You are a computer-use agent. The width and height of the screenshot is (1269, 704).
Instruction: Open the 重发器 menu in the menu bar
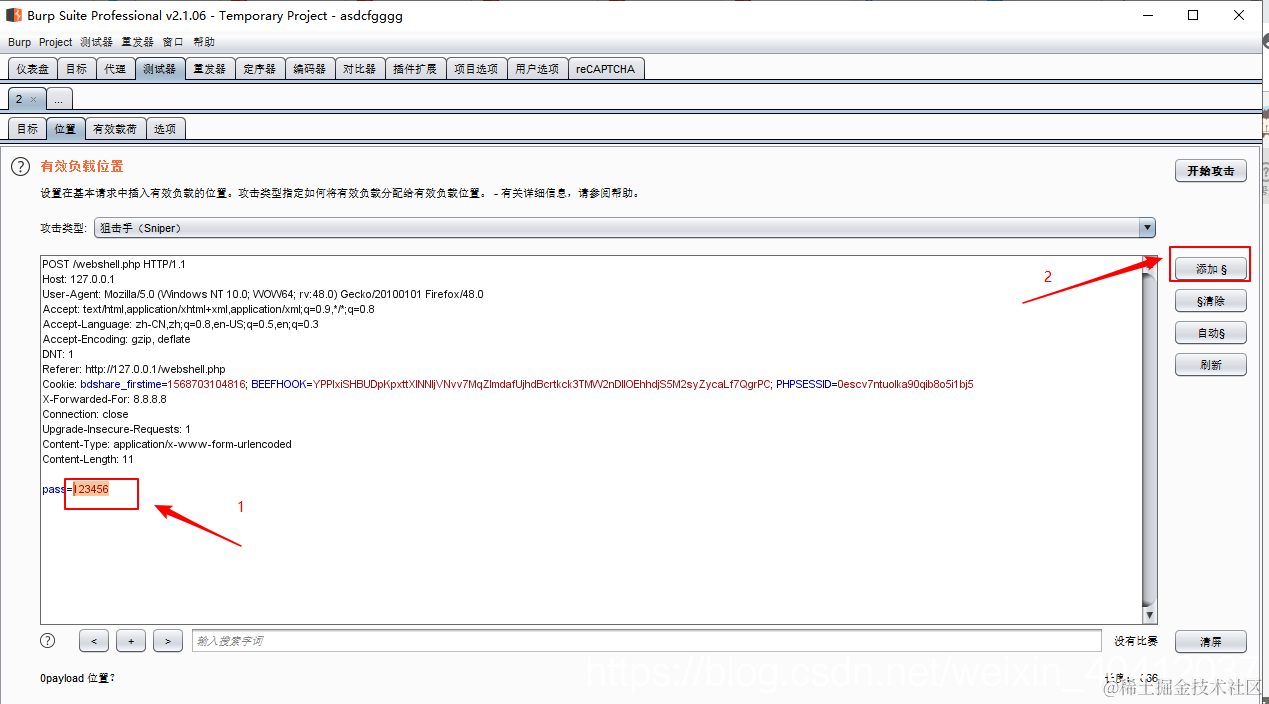click(138, 42)
